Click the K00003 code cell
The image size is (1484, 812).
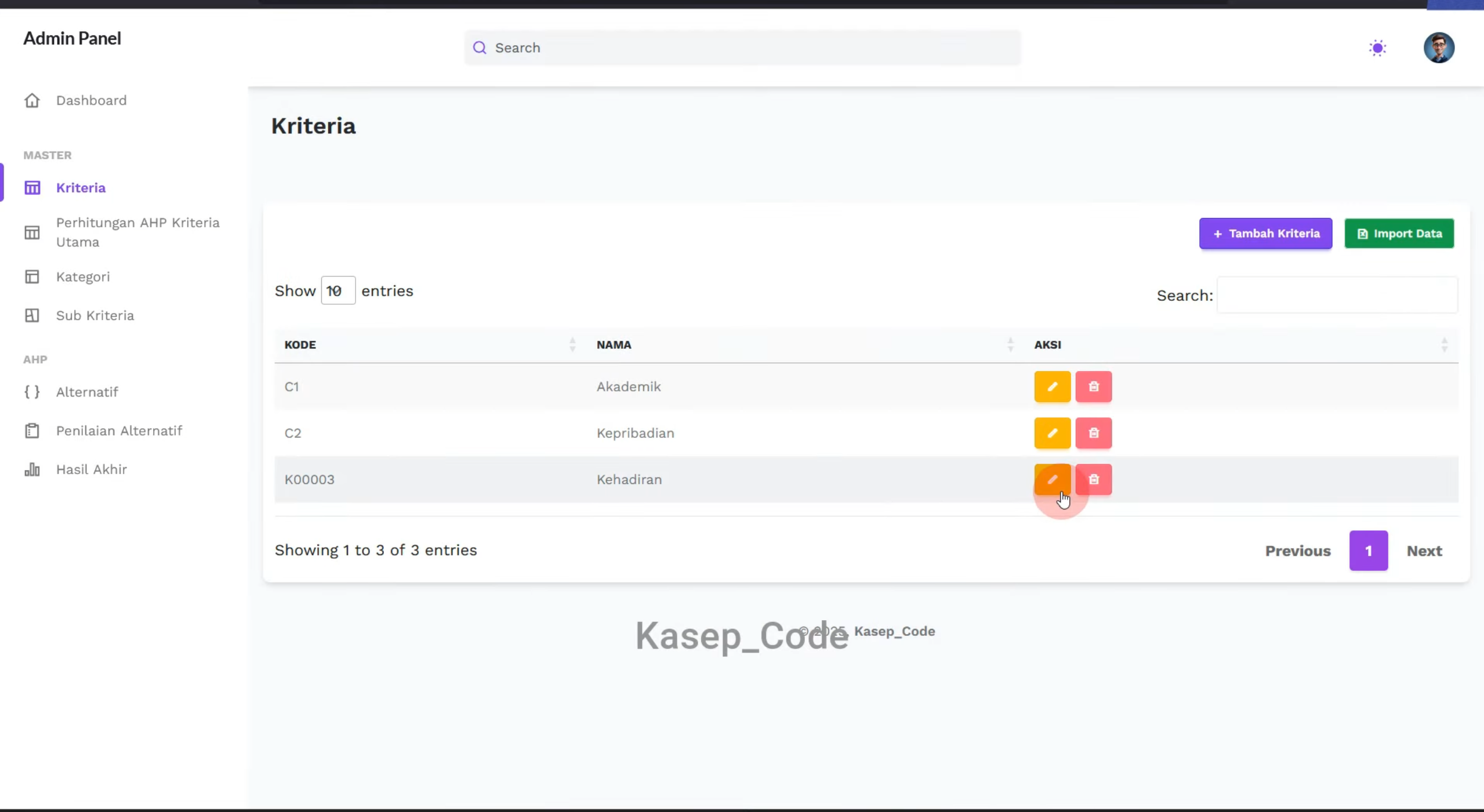[309, 479]
